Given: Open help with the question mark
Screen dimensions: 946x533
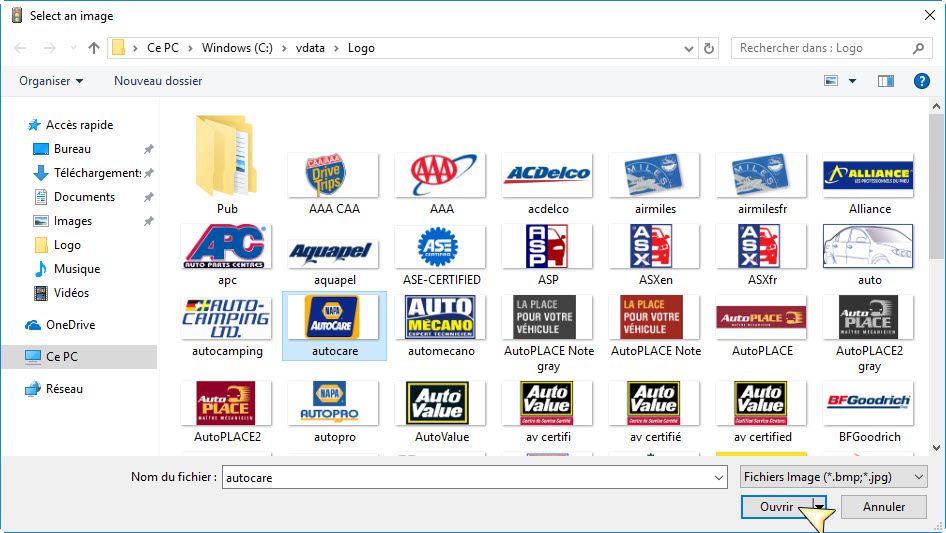Looking at the screenshot, I should tap(922, 81).
